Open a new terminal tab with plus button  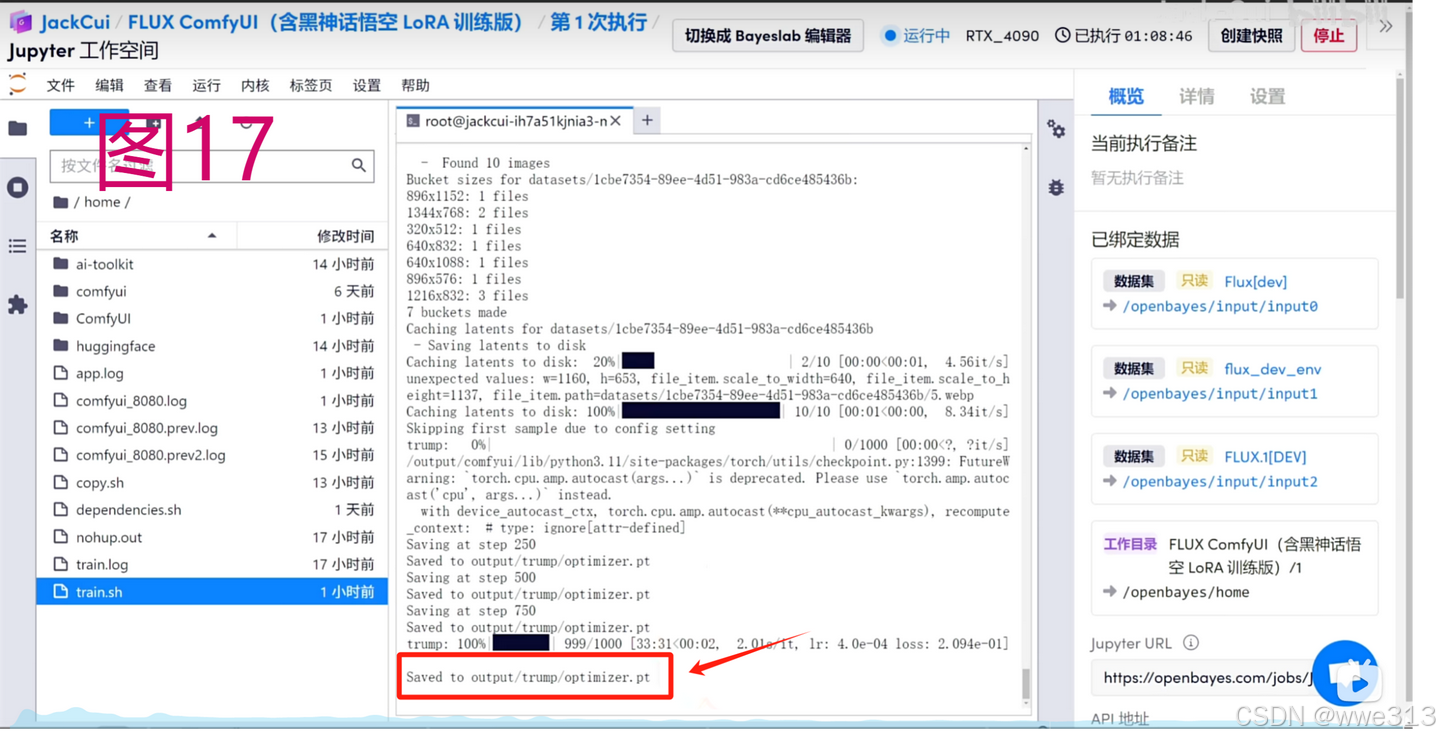click(646, 120)
